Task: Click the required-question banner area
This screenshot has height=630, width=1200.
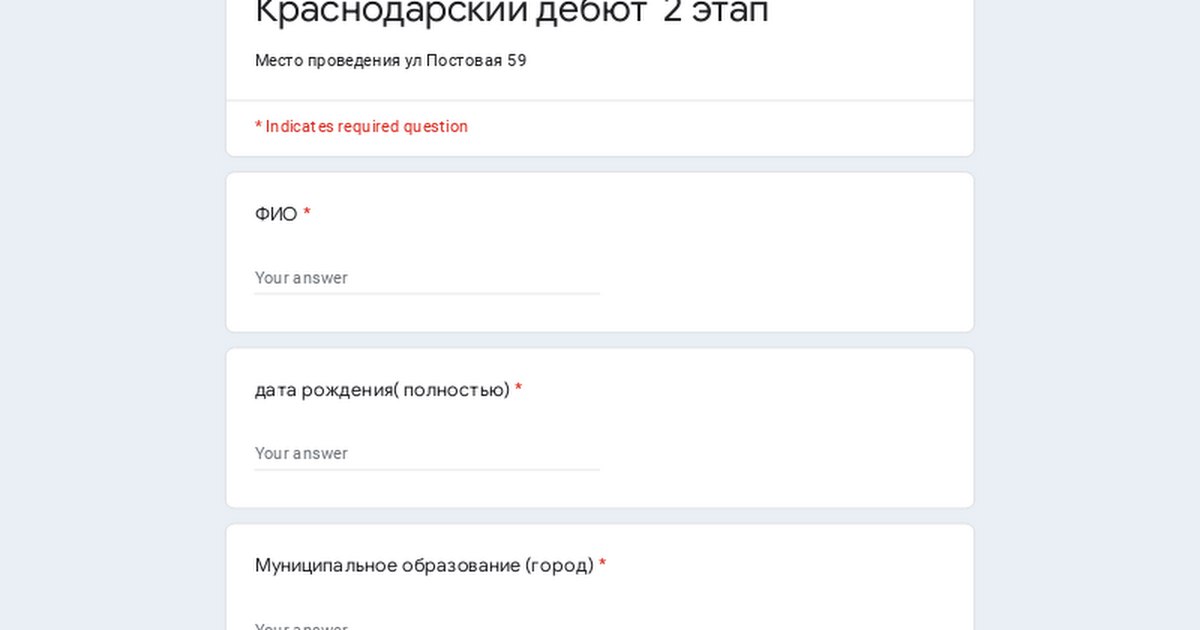Action: 600,127
